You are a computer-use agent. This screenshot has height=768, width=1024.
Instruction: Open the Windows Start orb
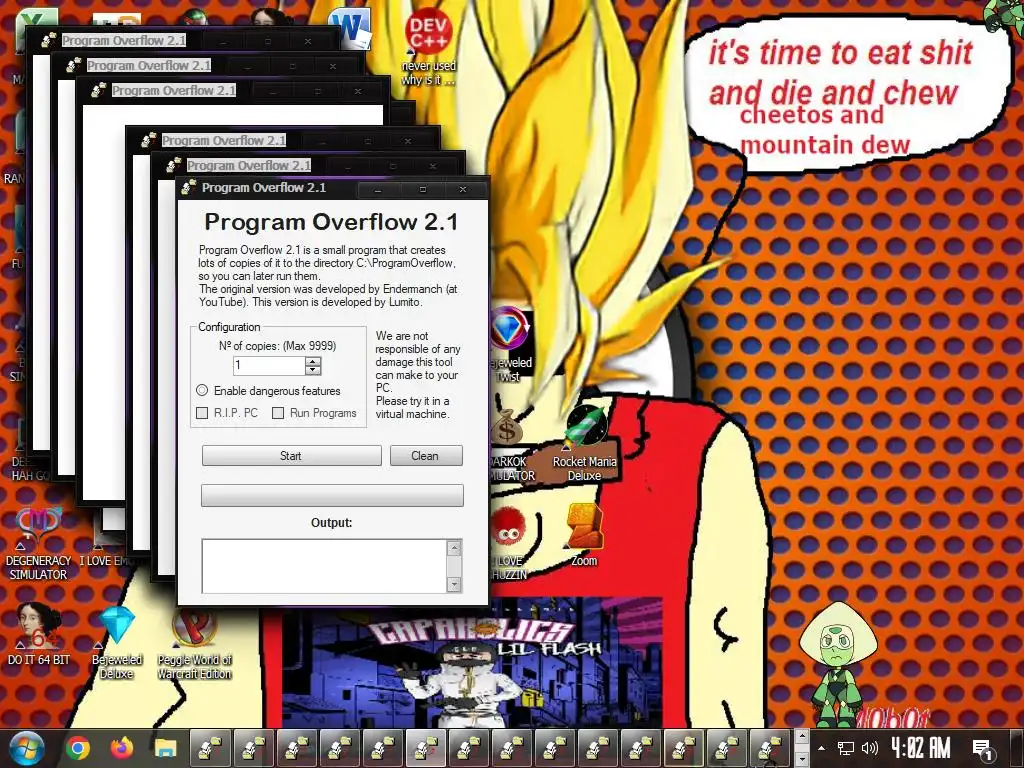click(27, 748)
